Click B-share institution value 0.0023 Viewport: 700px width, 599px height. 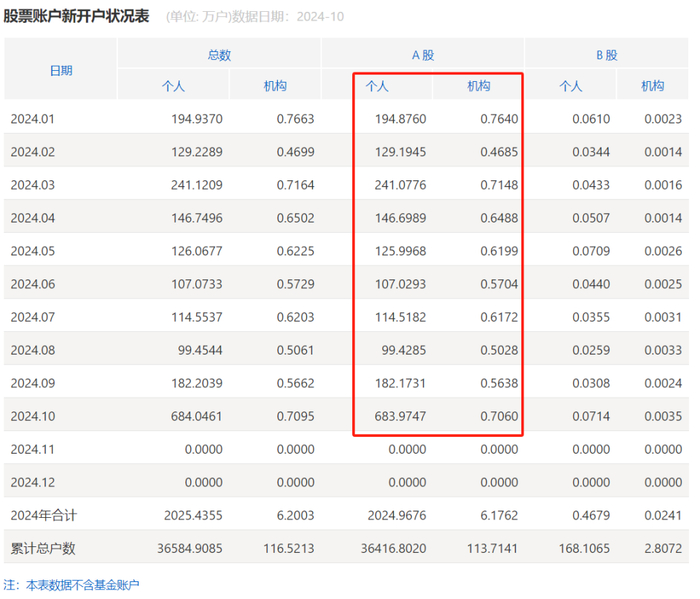[663, 119]
